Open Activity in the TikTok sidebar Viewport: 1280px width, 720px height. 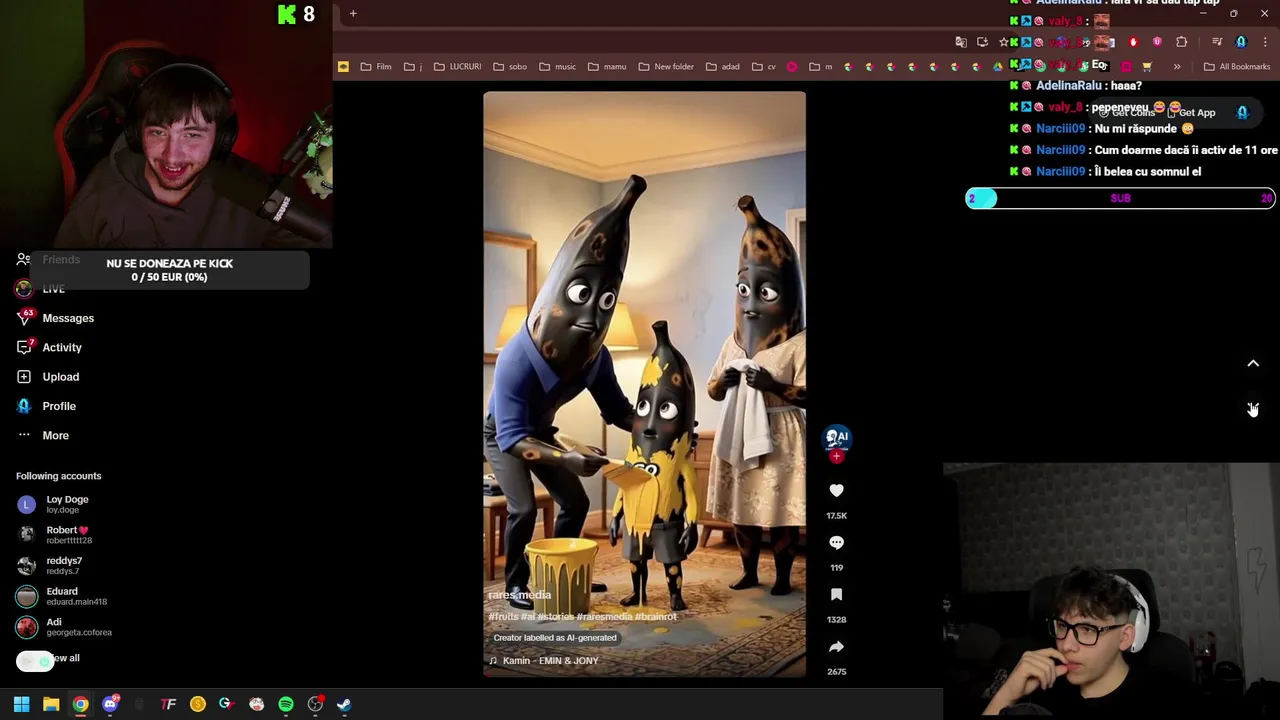tap(62, 347)
